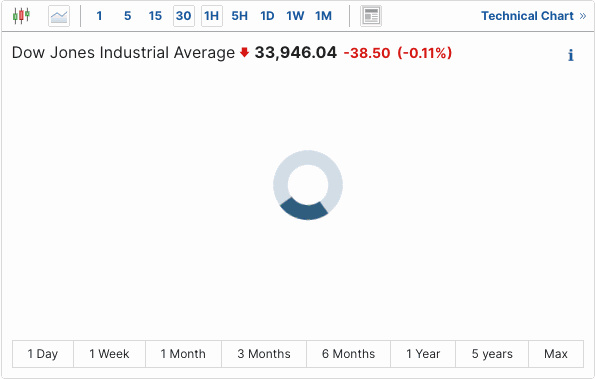Show chart info via the i icon
Viewport: 595px width, 379px height.
[x=571, y=55]
